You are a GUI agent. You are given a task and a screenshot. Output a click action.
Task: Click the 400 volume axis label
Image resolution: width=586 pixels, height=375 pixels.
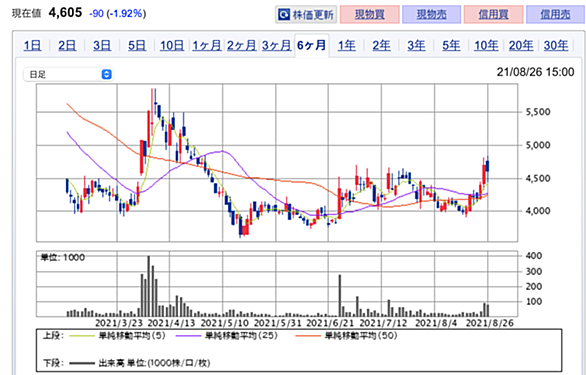534,256
